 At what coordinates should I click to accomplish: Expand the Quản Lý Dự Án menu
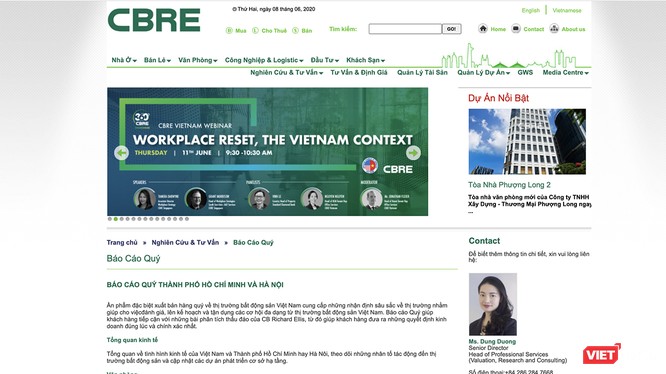(x=483, y=73)
